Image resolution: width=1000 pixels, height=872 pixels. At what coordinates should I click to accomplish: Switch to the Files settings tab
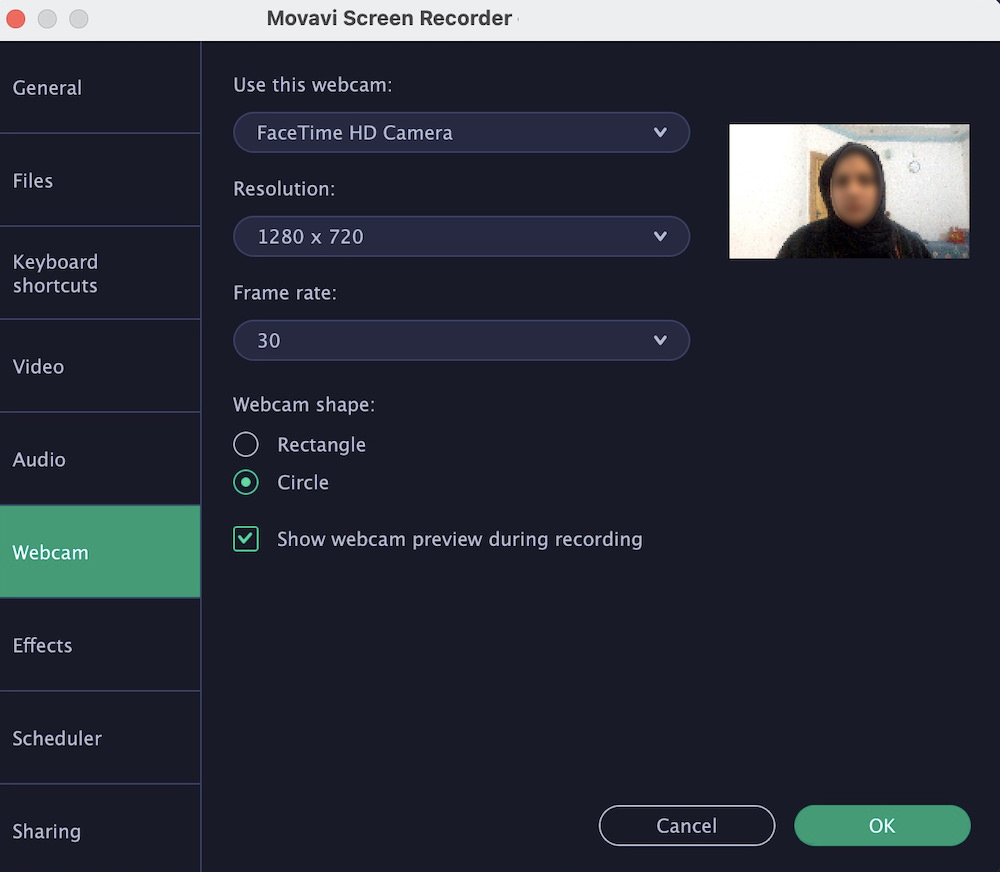(x=100, y=181)
